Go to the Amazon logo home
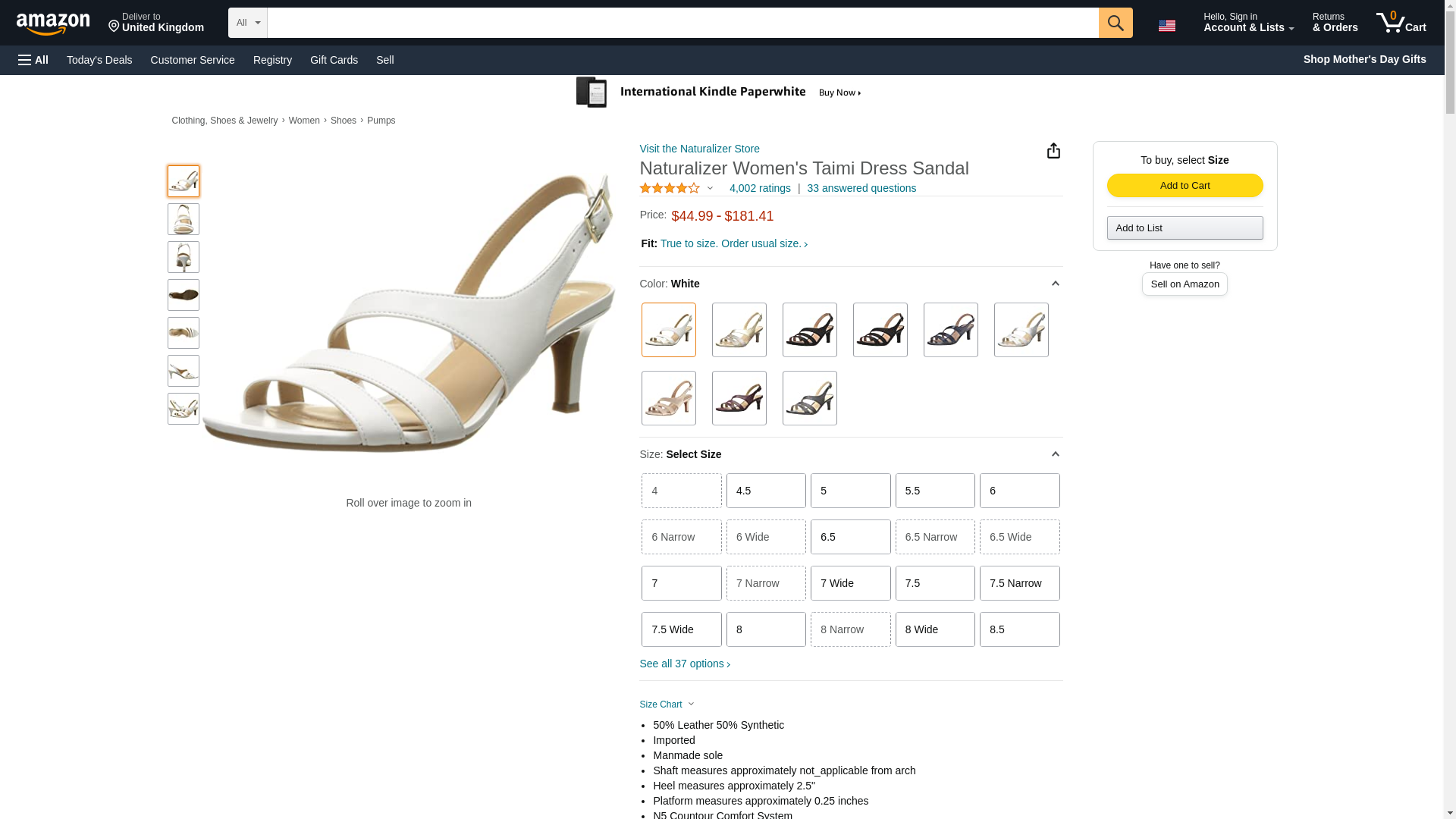The height and width of the screenshot is (819, 1456). 53,24
